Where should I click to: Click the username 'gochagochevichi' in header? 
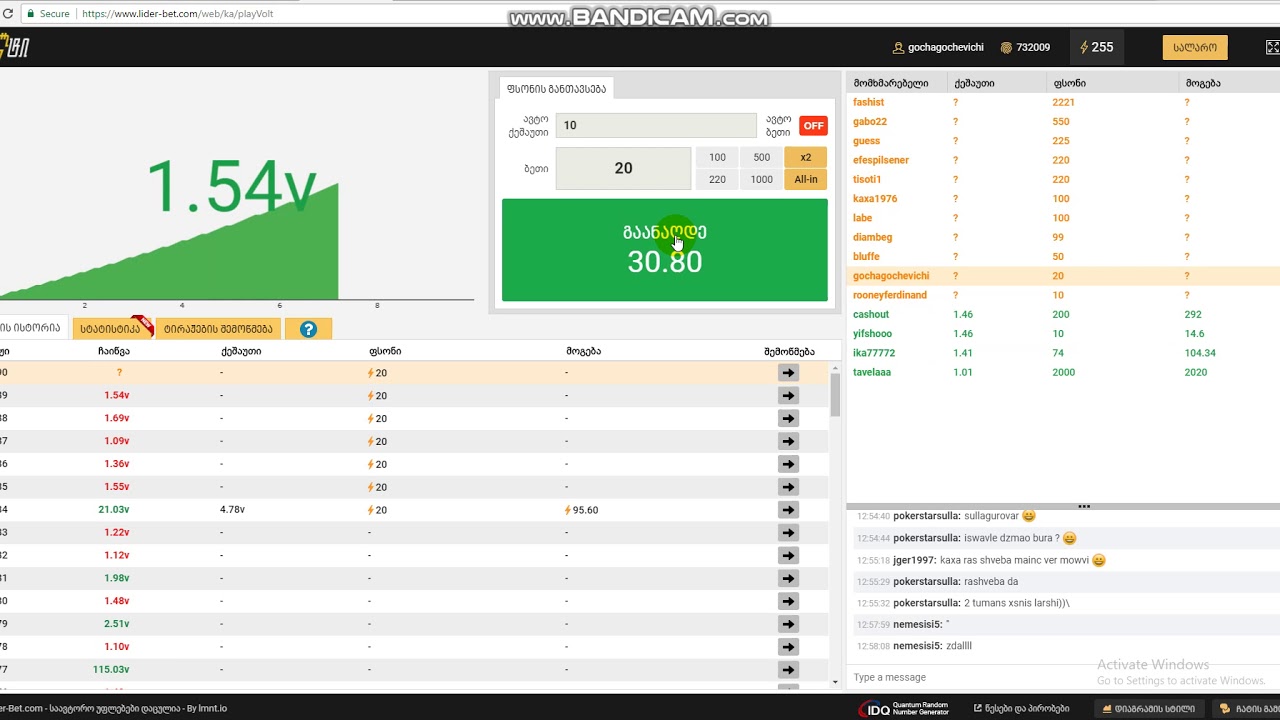click(x=946, y=47)
